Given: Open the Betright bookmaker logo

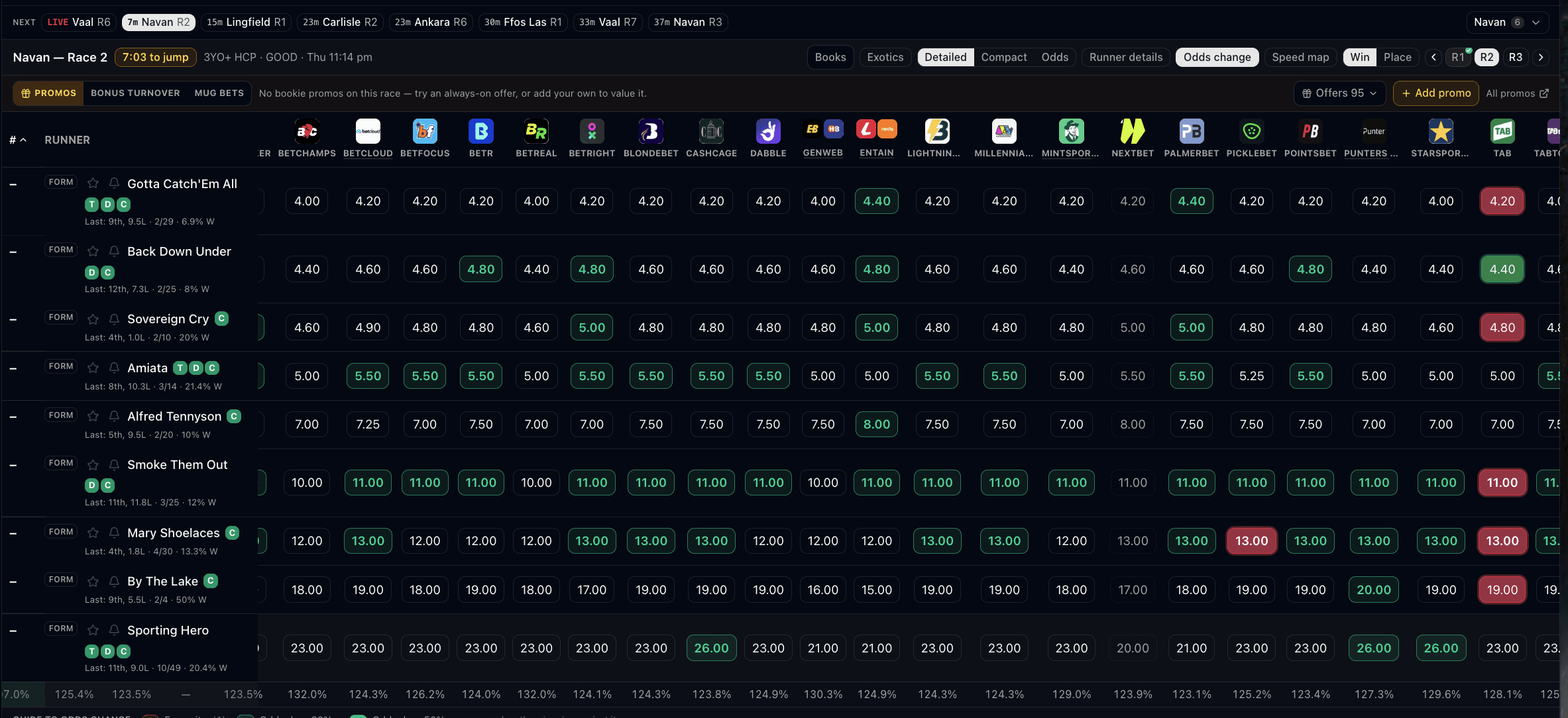Looking at the screenshot, I should (x=592, y=131).
